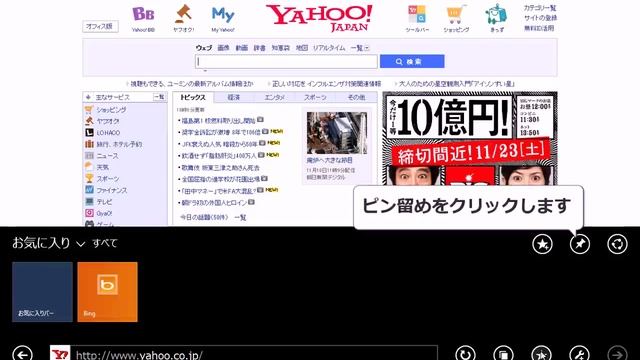Open the 天気 service link
The image size is (640, 360).
102,167
